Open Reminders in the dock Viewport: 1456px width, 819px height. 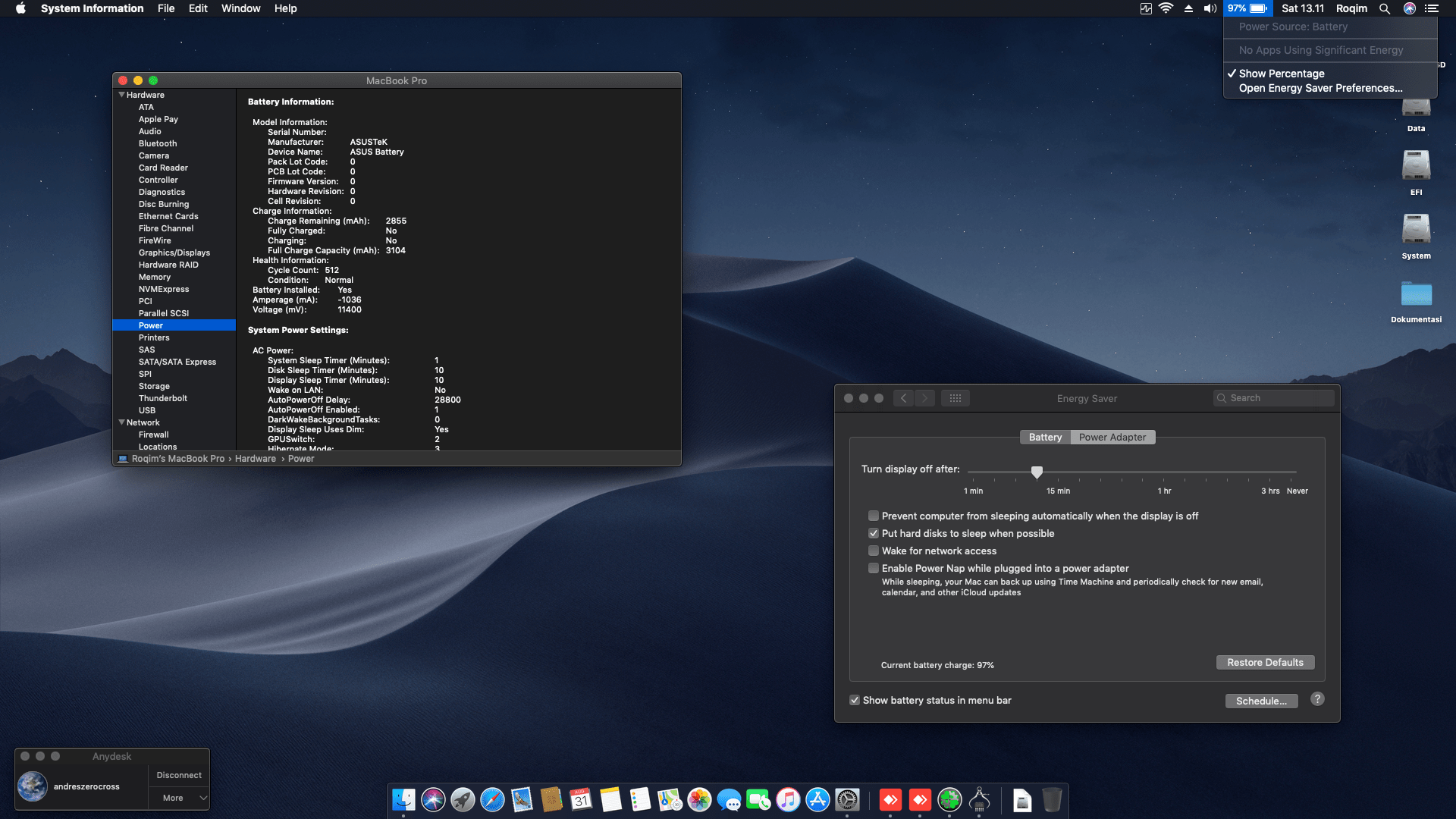pyautogui.click(x=640, y=799)
